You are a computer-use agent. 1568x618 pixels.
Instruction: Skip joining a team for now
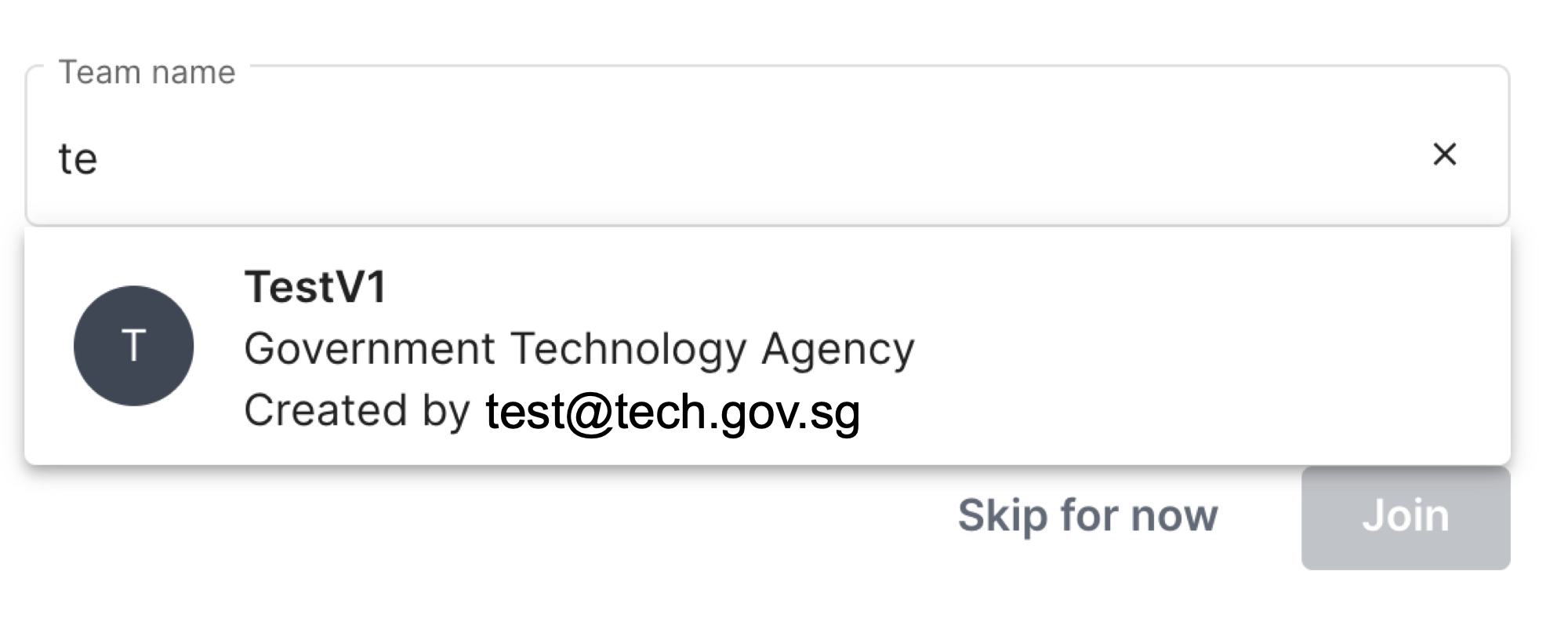pos(1087,516)
